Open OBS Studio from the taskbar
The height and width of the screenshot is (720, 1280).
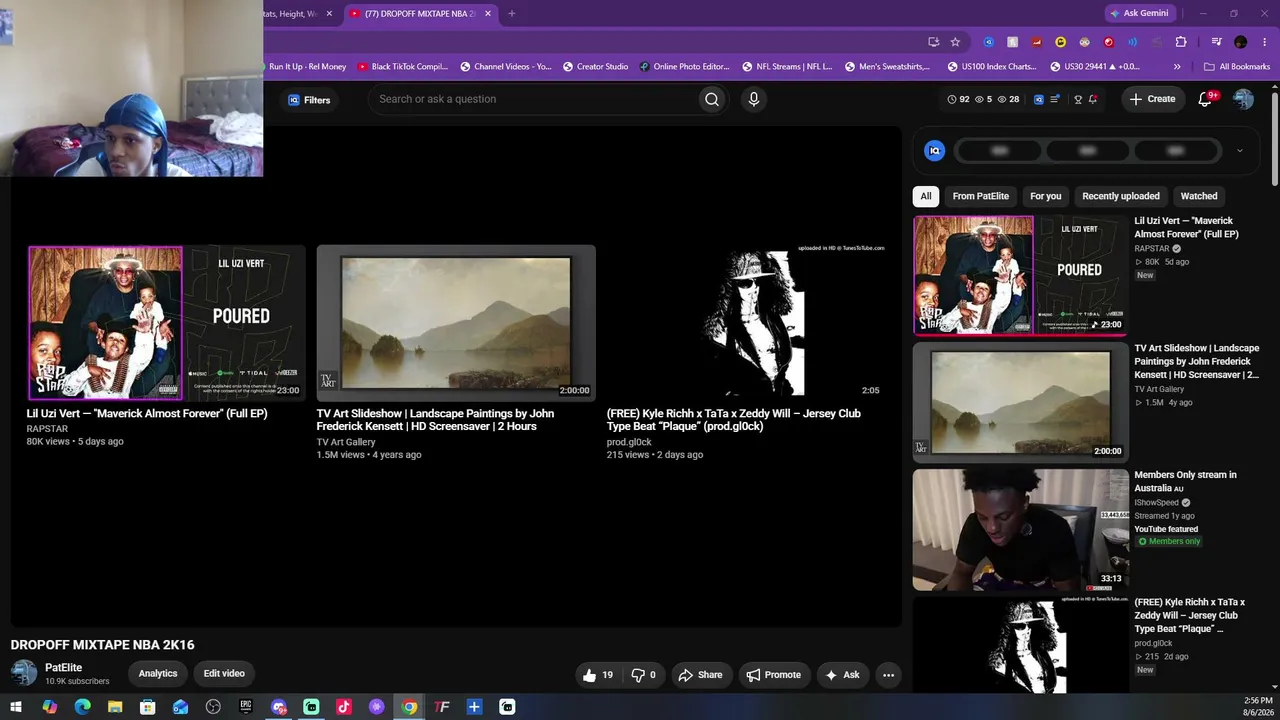point(213,707)
